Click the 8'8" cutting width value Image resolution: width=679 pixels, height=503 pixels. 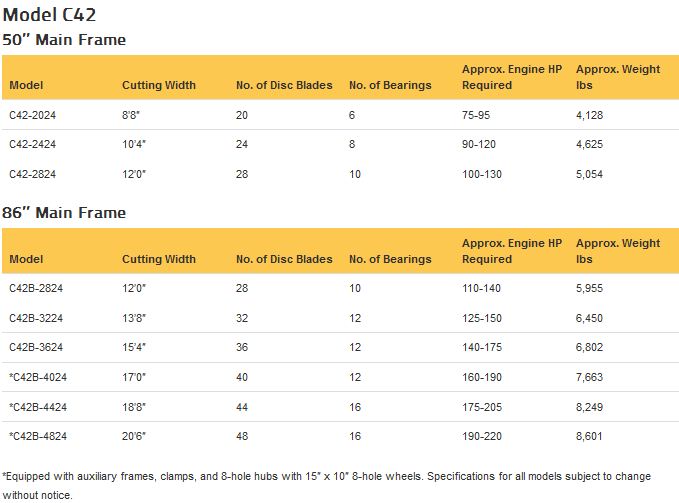point(131,115)
